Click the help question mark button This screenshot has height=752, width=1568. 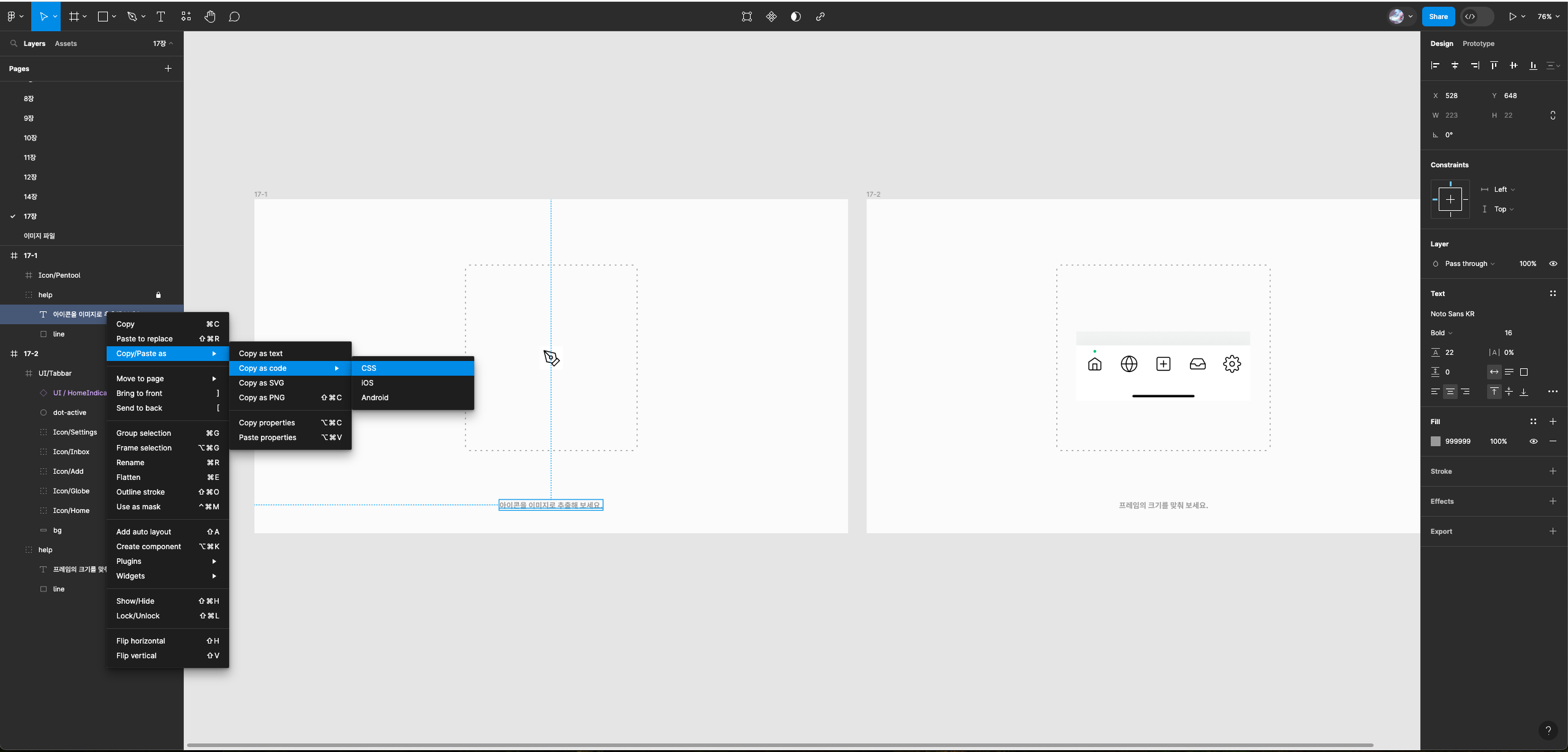point(1548,730)
